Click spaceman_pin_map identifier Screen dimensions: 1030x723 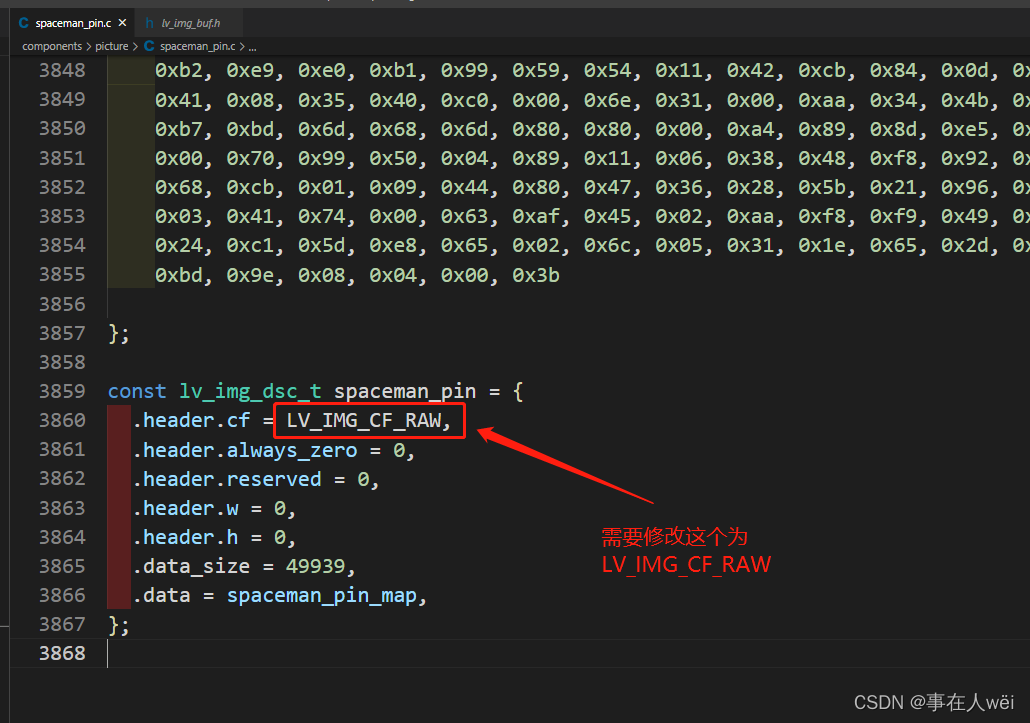click(x=322, y=596)
